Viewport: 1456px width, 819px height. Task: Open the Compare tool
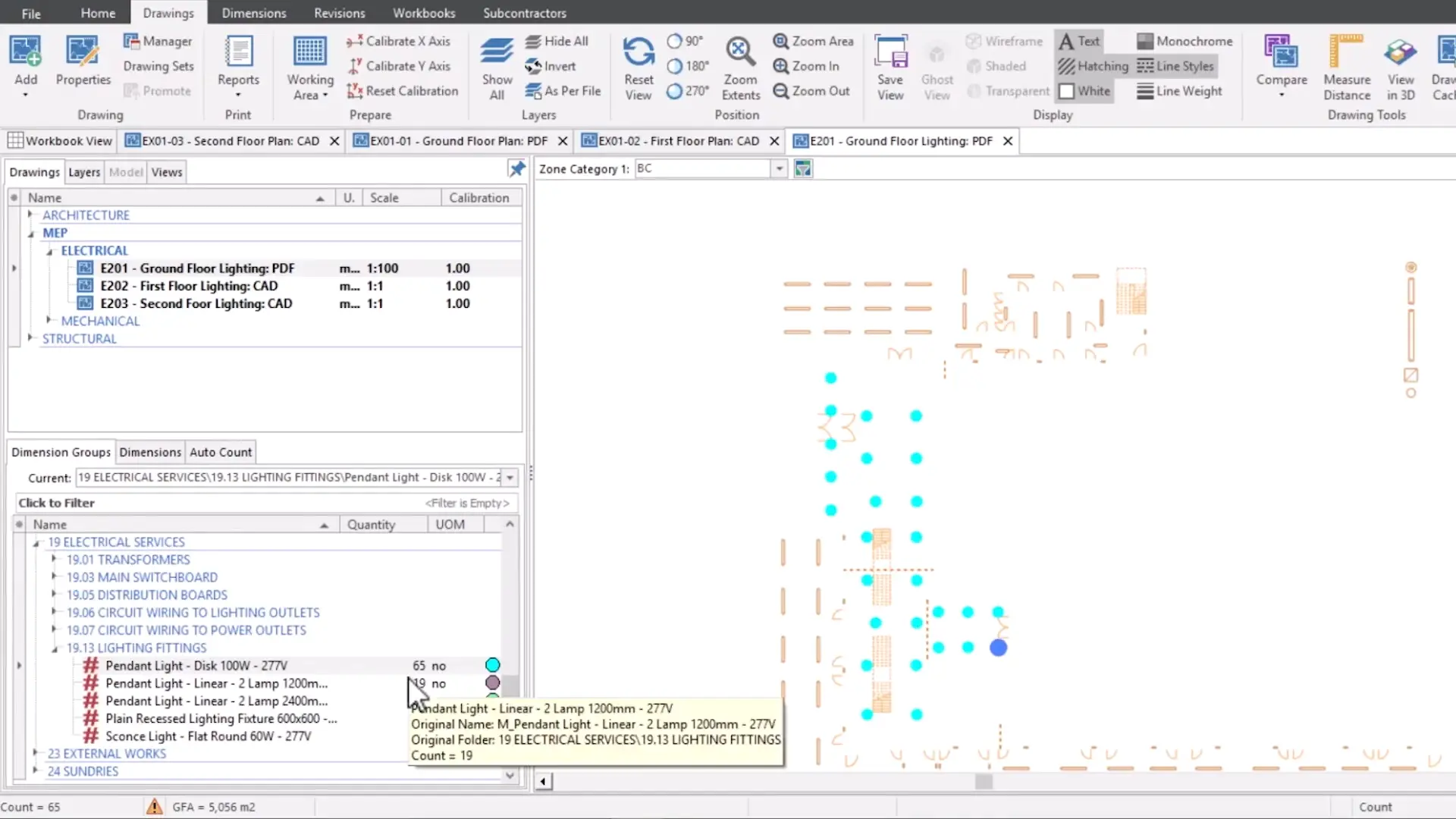point(1281,53)
